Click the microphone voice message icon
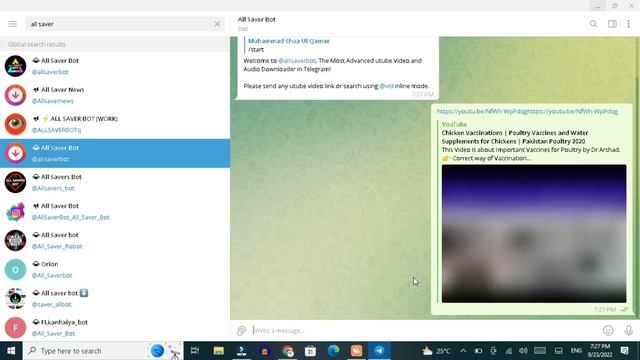This screenshot has width=640, height=360. (x=628, y=330)
